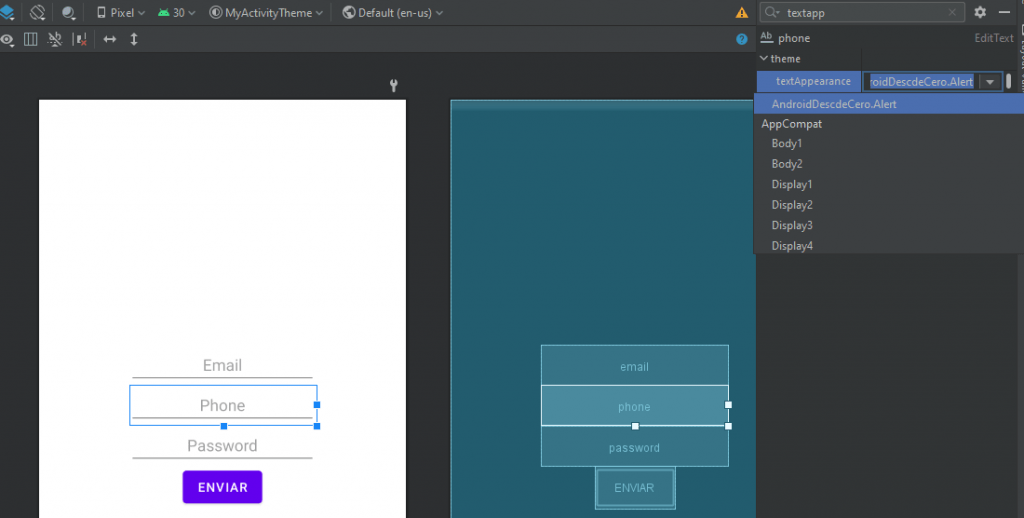Image resolution: width=1024 pixels, height=518 pixels.
Task: Choose Display2 text appearance
Action: [x=889, y=204]
